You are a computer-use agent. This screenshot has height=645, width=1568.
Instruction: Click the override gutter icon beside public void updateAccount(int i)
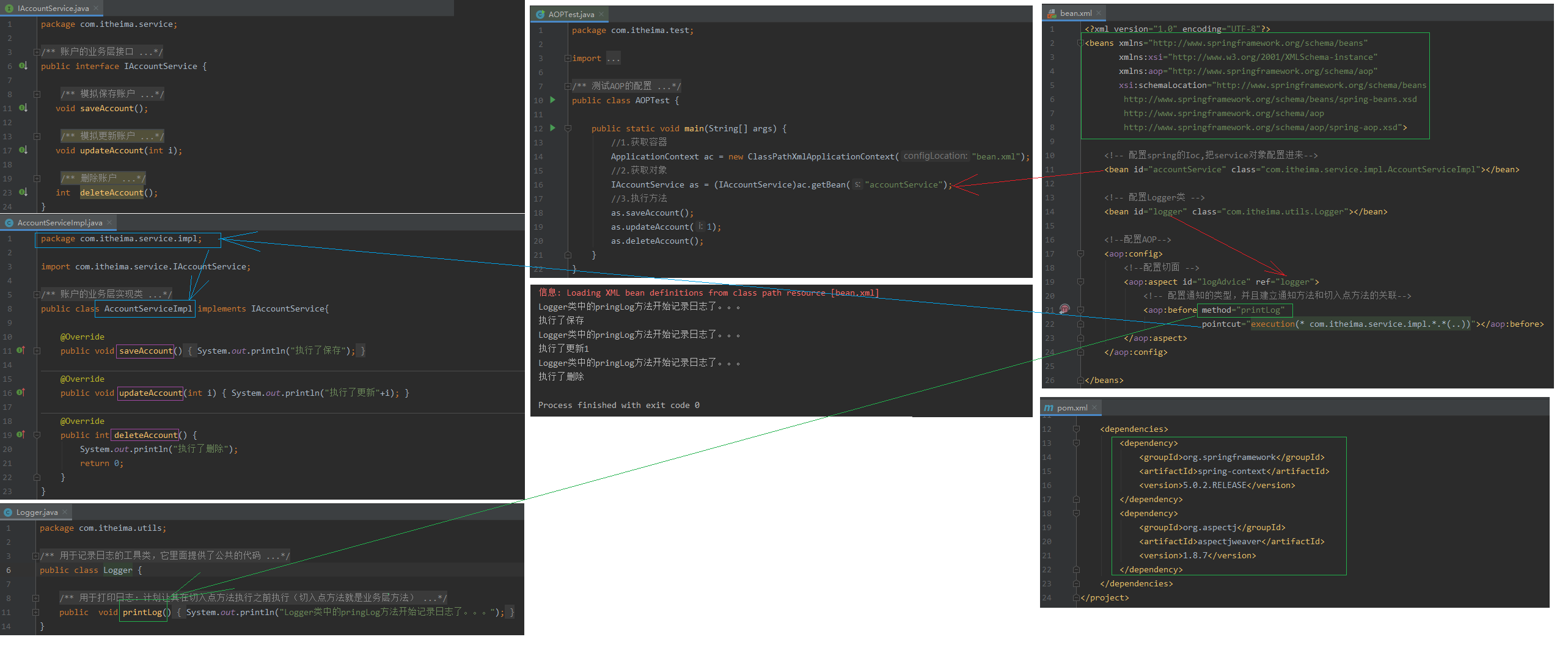[x=21, y=392]
